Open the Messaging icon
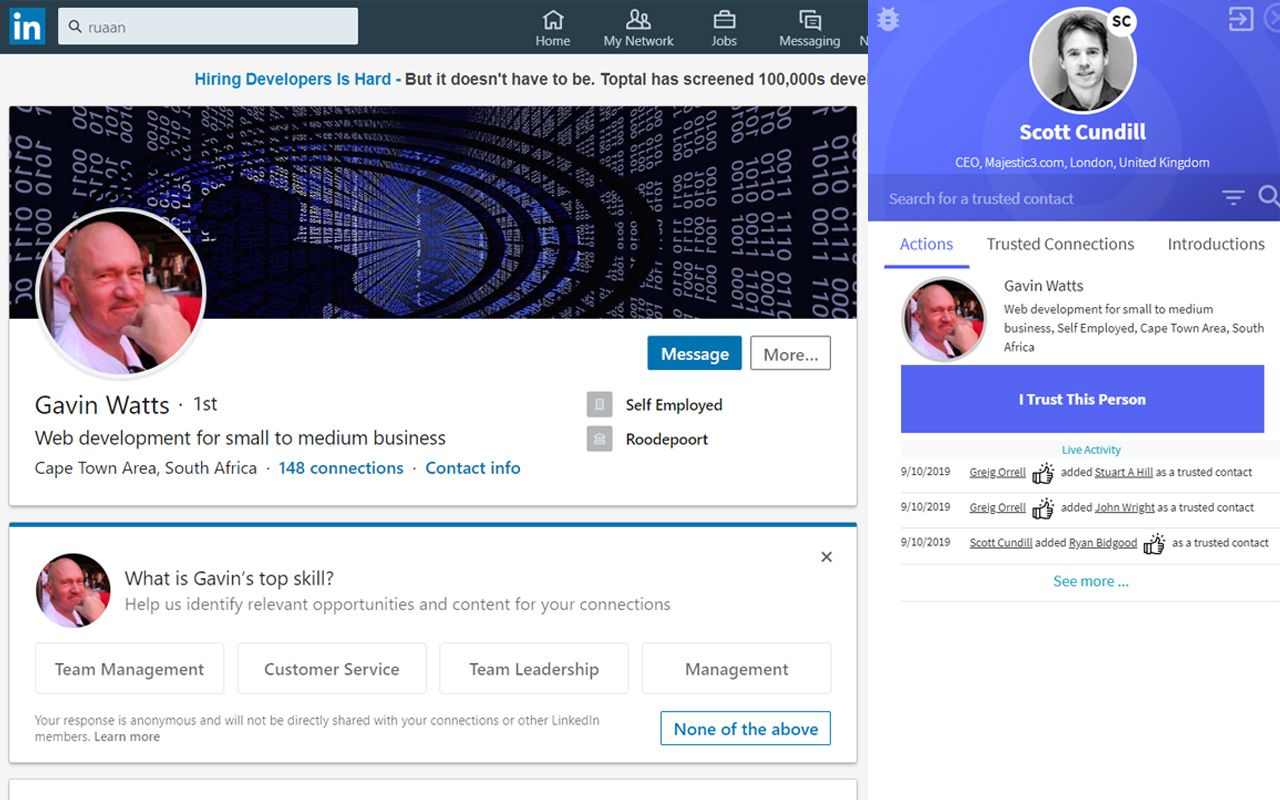The height and width of the screenshot is (800, 1280). (x=809, y=20)
